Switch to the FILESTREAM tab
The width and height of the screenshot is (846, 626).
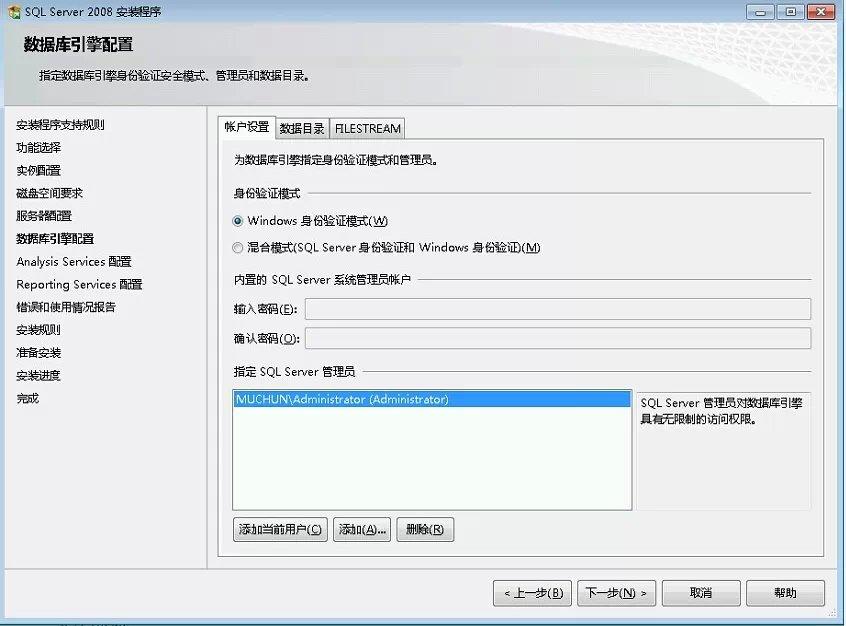pos(367,128)
